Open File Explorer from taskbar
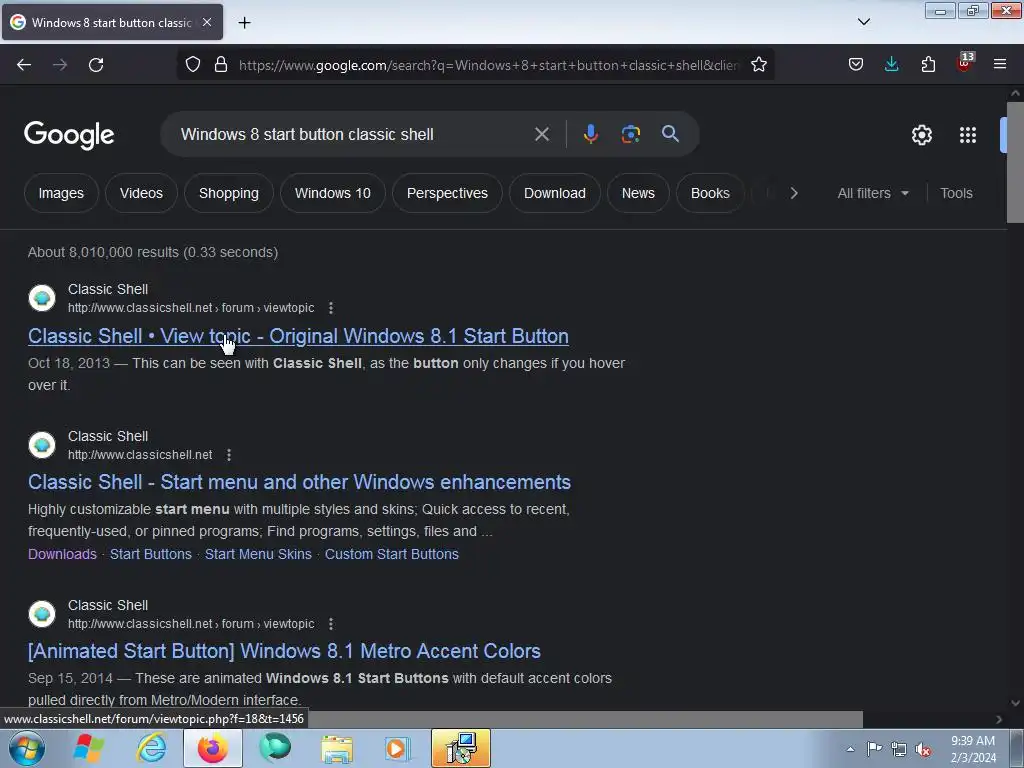 (x=337, y=748)
